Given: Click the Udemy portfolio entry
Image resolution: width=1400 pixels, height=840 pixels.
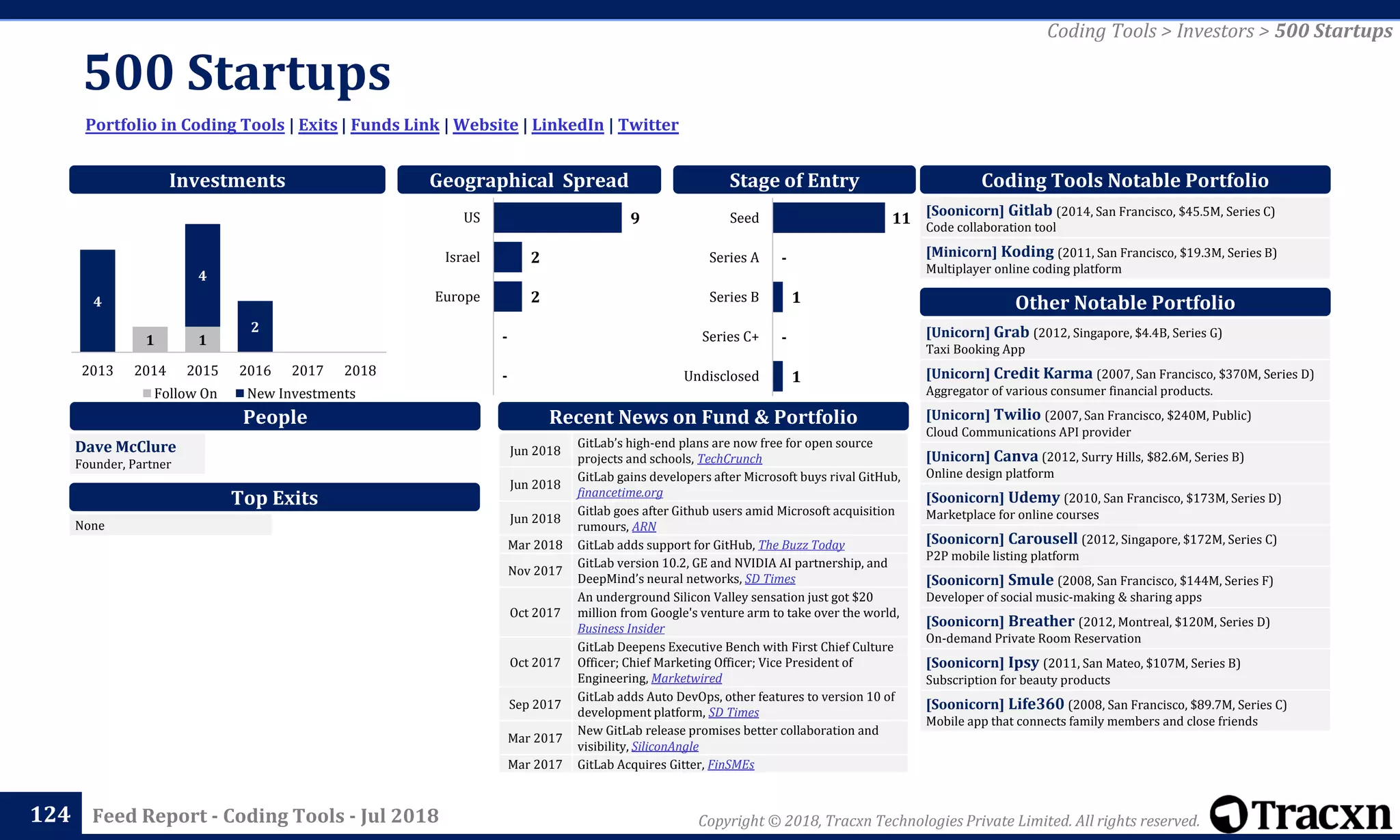Looking at the screenshot, I should click(1125, 505).
